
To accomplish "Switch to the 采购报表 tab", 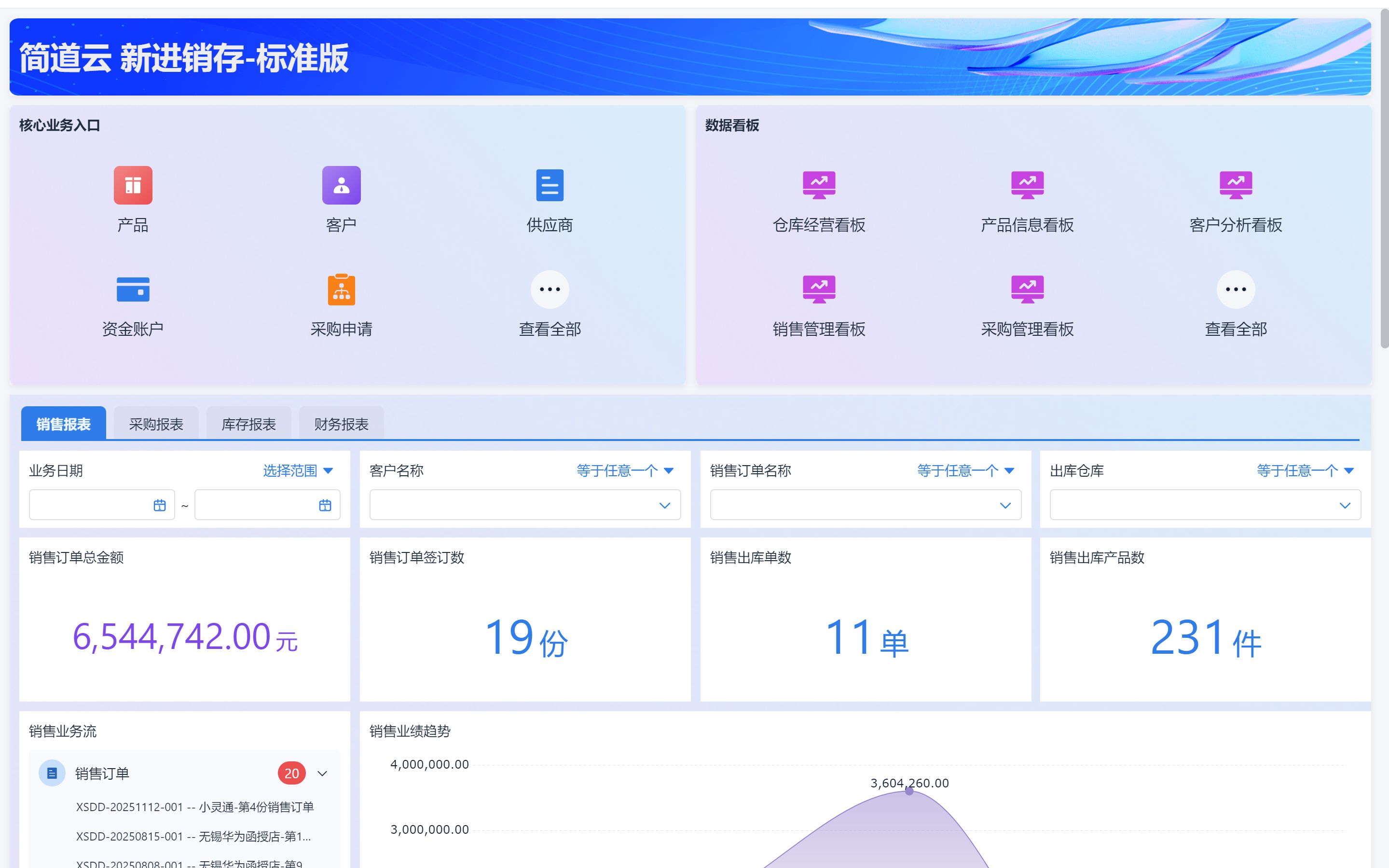I will [x=156, y=424].
